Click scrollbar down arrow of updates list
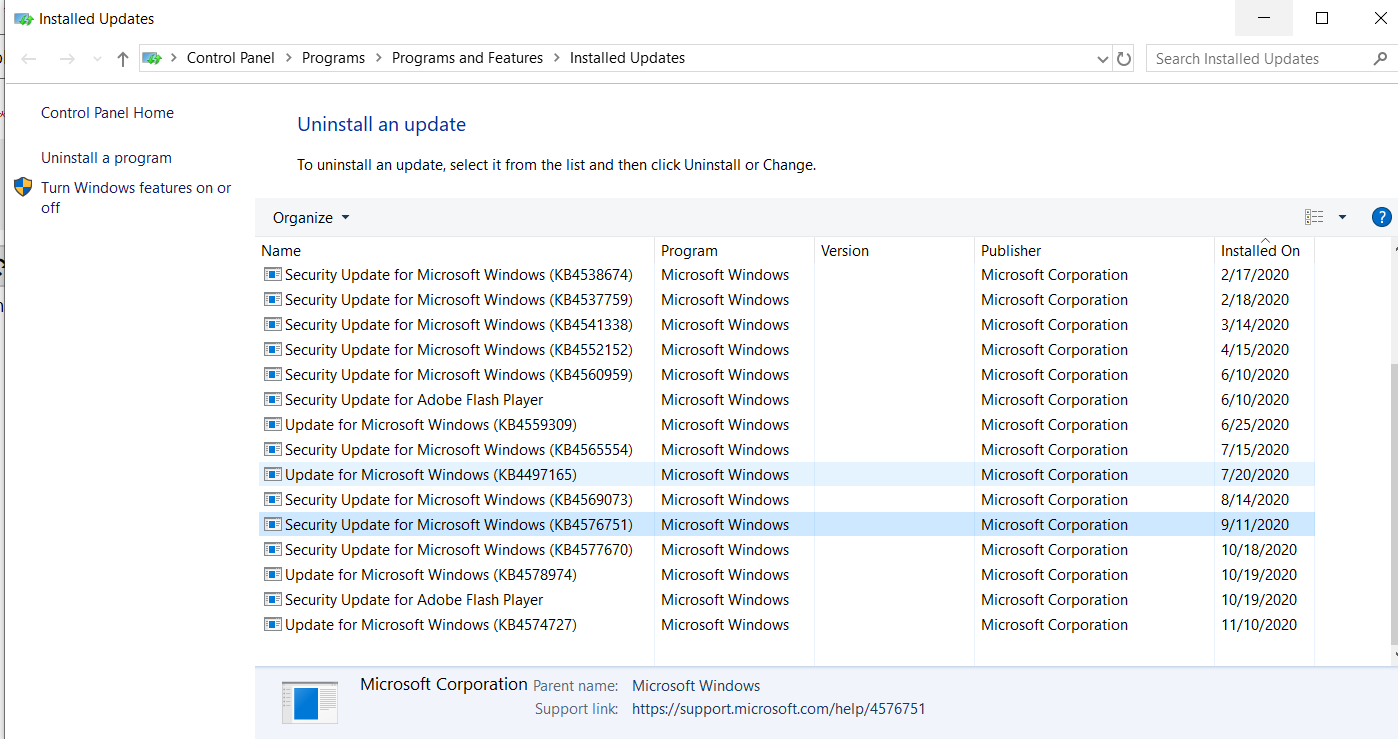1398x739 pixels. (x=1395, y=655)
